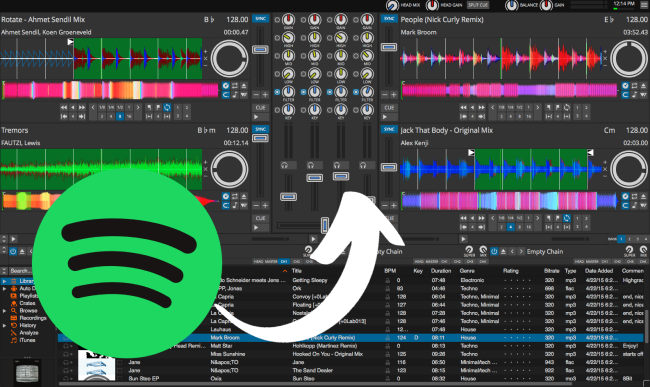Click the crossfader handle
This screenshot has width=650, height=387.
(325, 225)
